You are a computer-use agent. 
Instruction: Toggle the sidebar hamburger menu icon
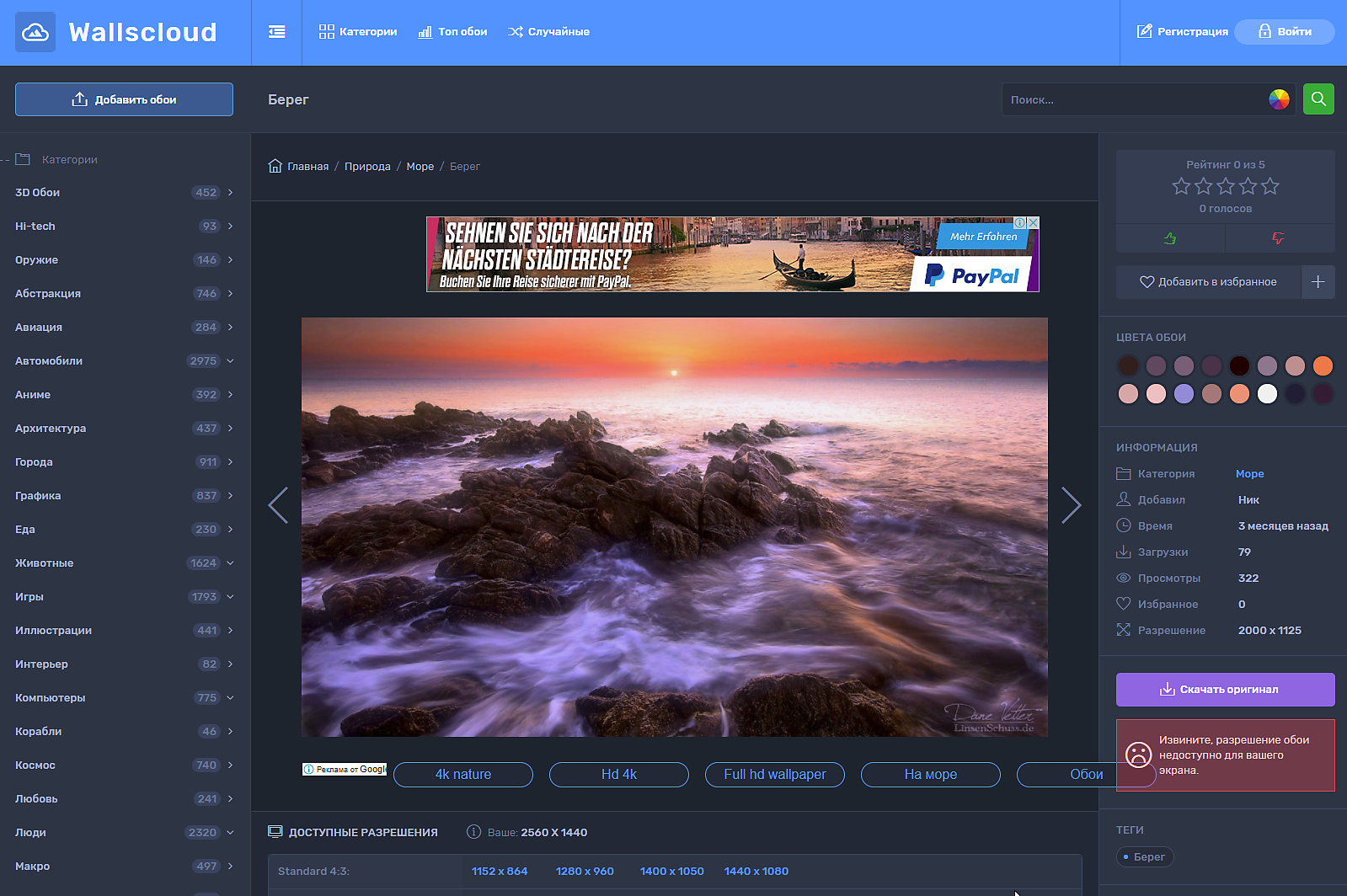coord(276,32)
